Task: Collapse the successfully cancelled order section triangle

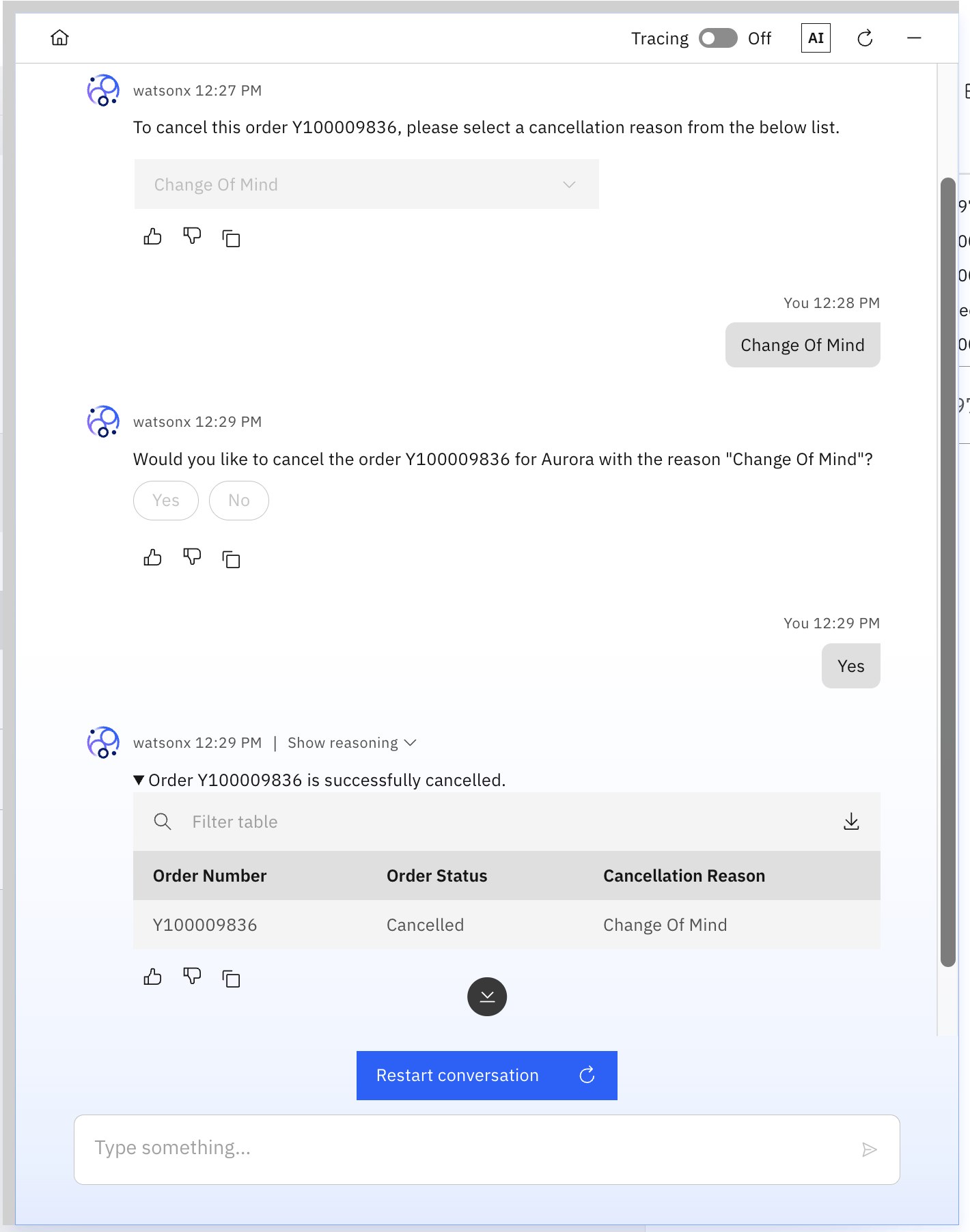Action: [x=139, y=780]
